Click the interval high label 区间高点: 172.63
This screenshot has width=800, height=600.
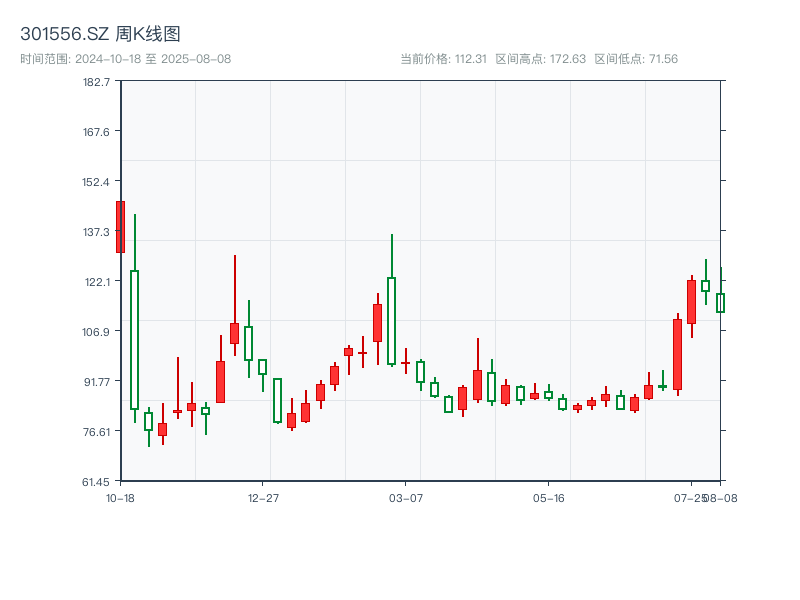coord(541,59)
